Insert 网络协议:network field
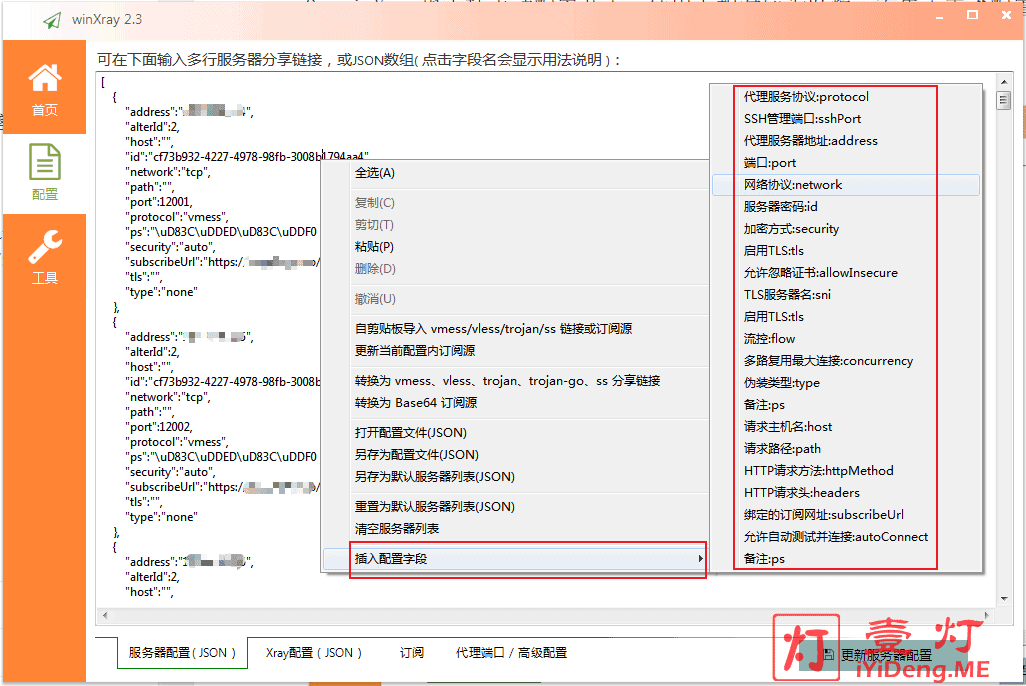Screen dimensions: 1026x686 coord(845,185)
